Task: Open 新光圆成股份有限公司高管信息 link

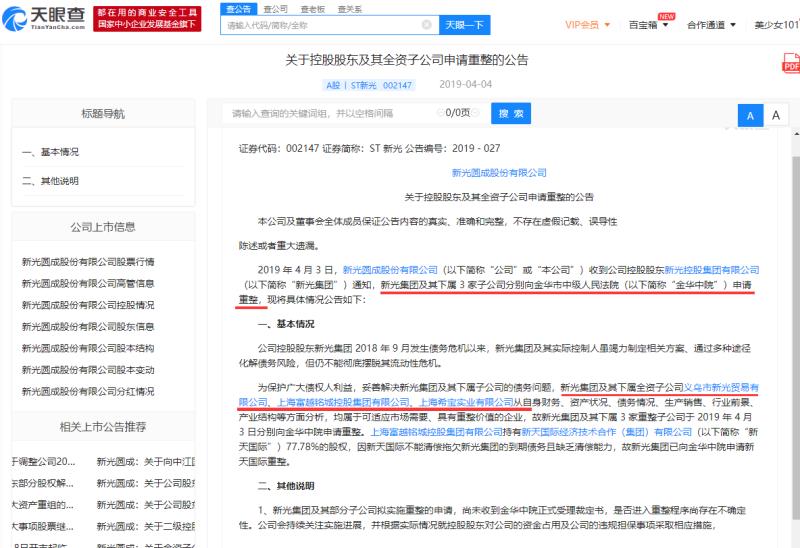Action: (88, 284)
